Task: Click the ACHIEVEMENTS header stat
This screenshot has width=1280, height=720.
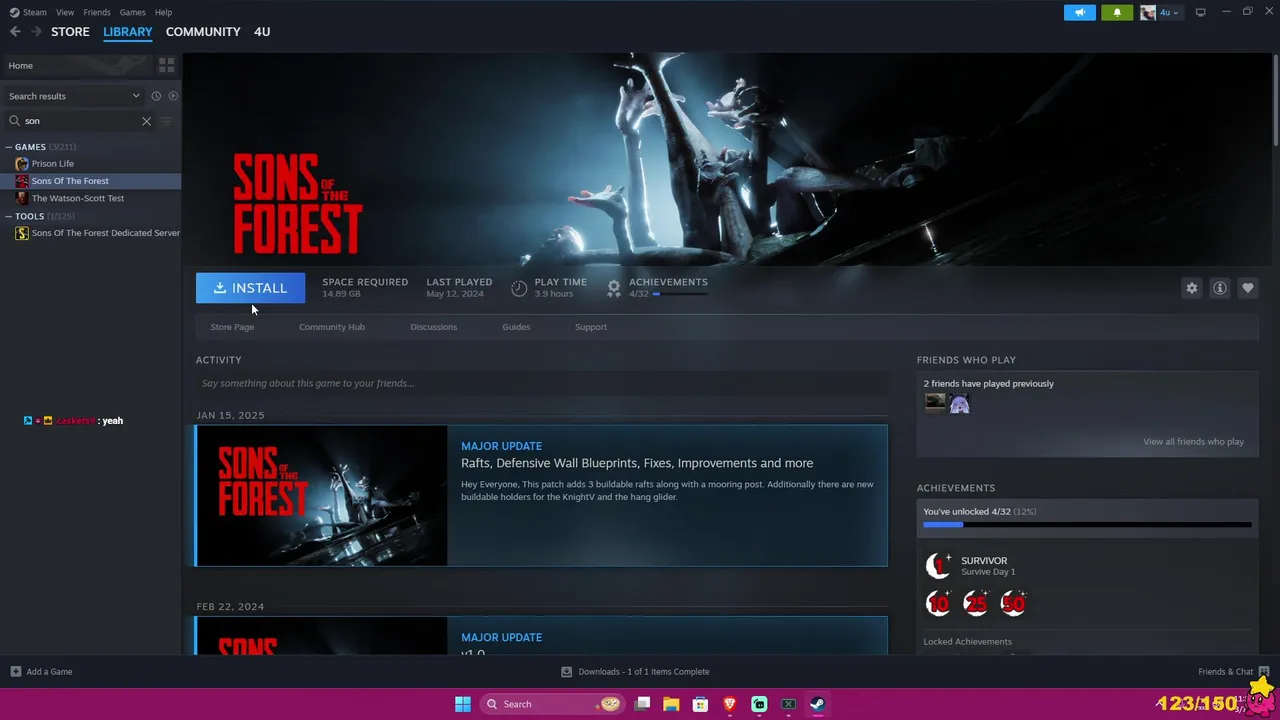Action: click(658, 288)
